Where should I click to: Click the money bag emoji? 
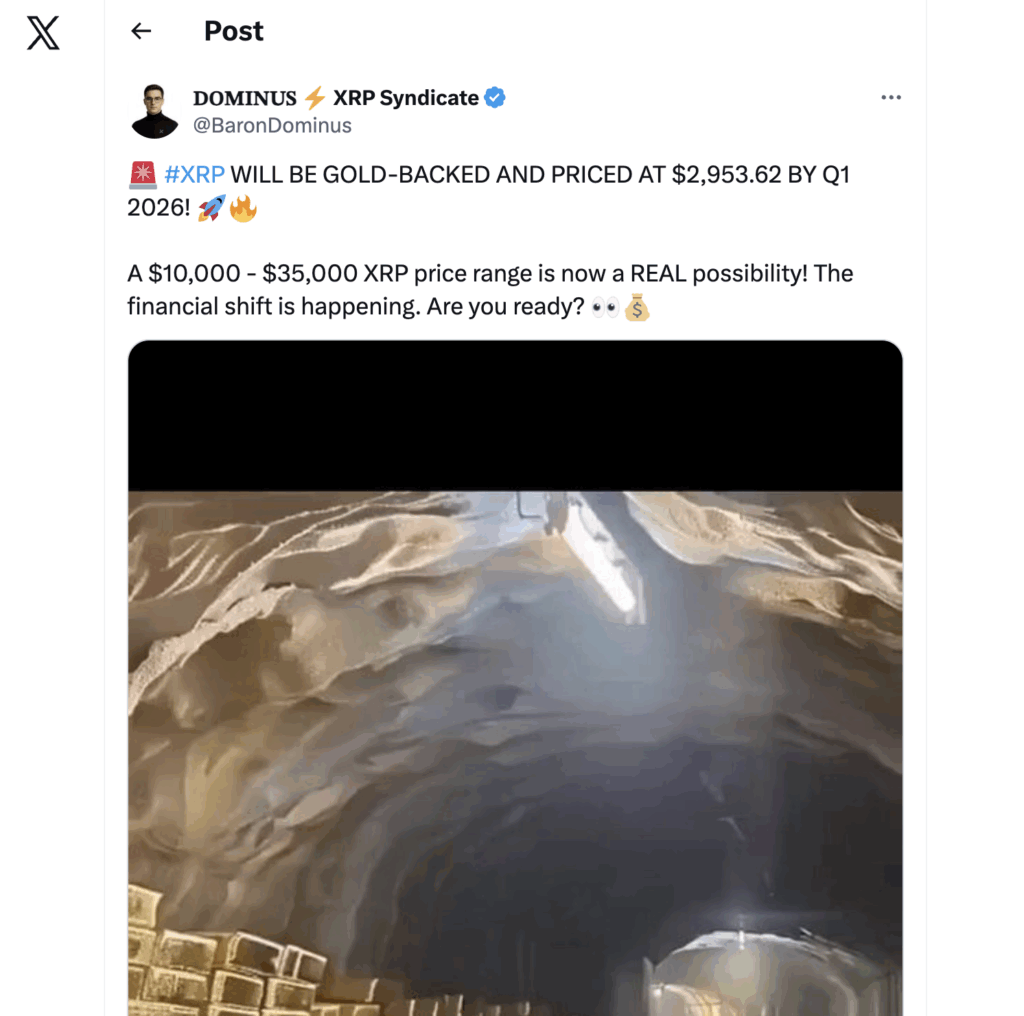(x=637, y=307)
